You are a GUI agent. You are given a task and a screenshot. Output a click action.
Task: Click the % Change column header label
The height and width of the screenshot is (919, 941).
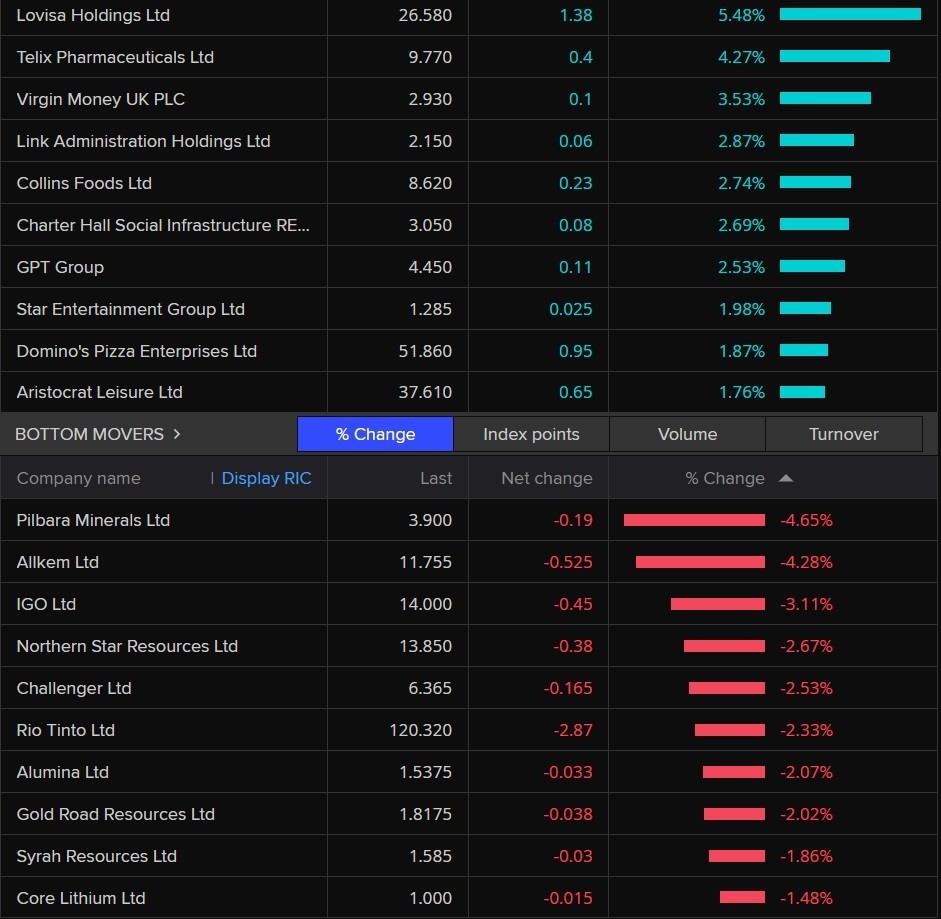(x=725, y=478)
